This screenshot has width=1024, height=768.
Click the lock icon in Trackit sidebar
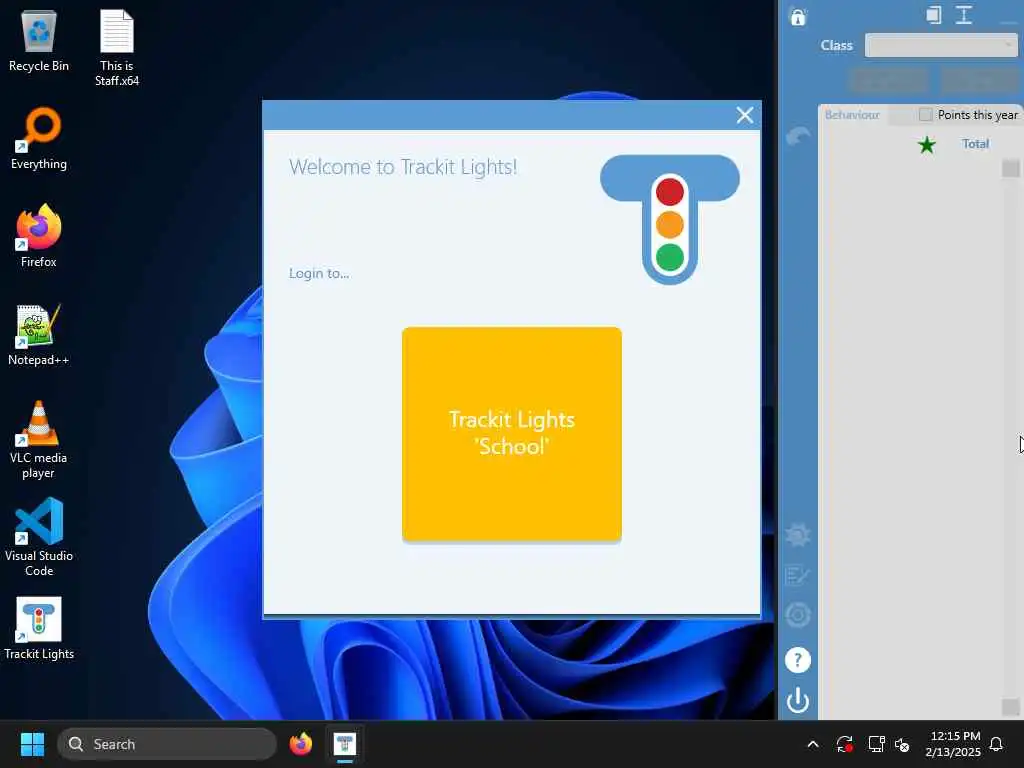pos(797,16)
